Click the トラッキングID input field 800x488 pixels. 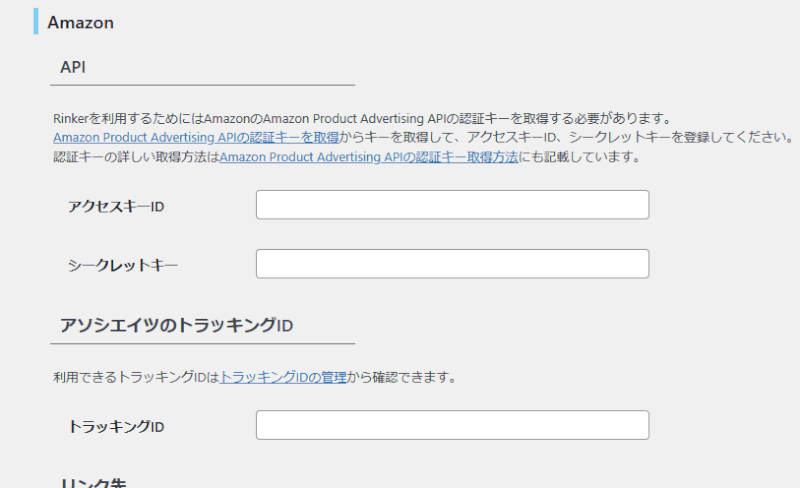click(x=453, y=425)
